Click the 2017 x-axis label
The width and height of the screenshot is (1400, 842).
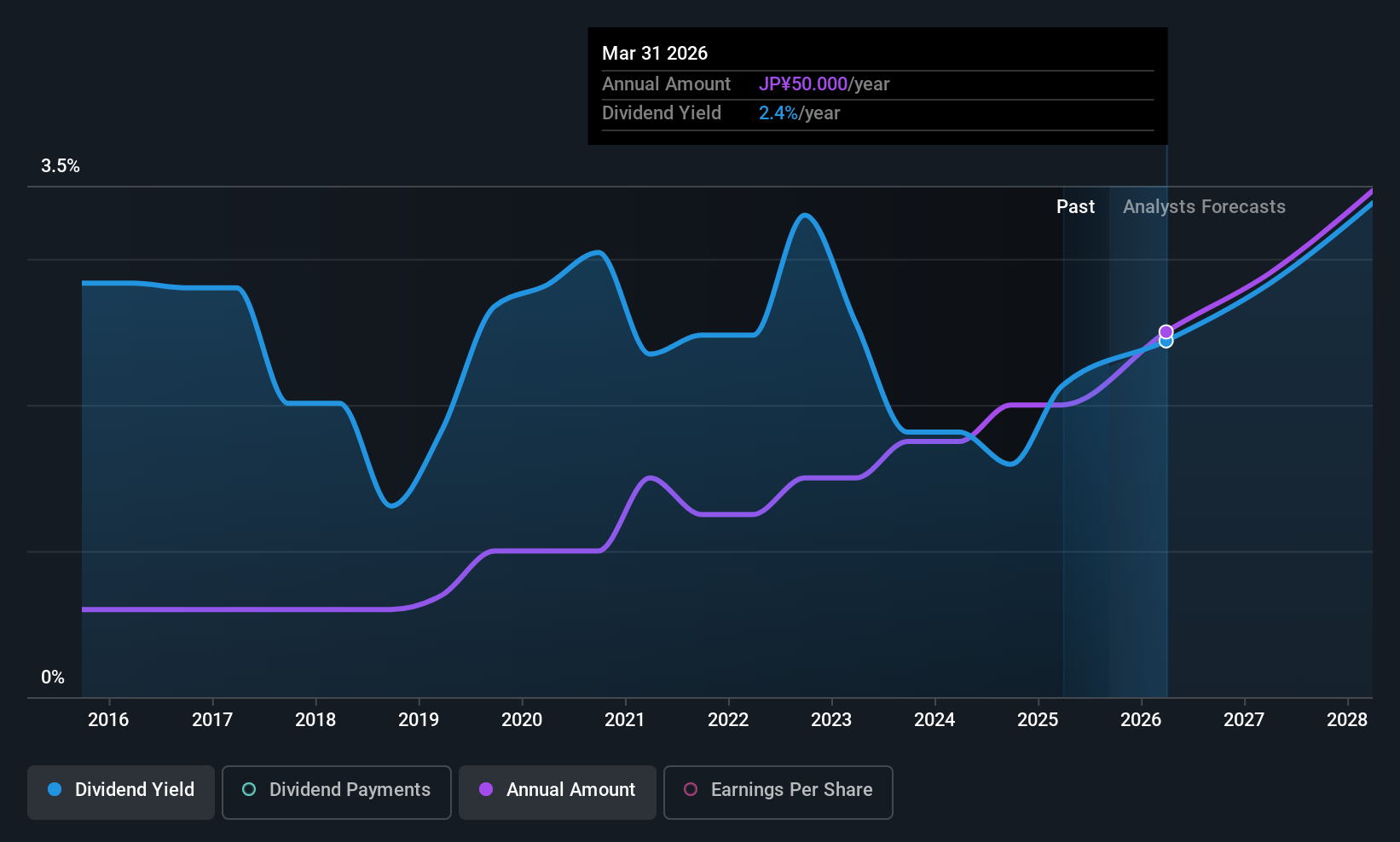coord(212,720)
